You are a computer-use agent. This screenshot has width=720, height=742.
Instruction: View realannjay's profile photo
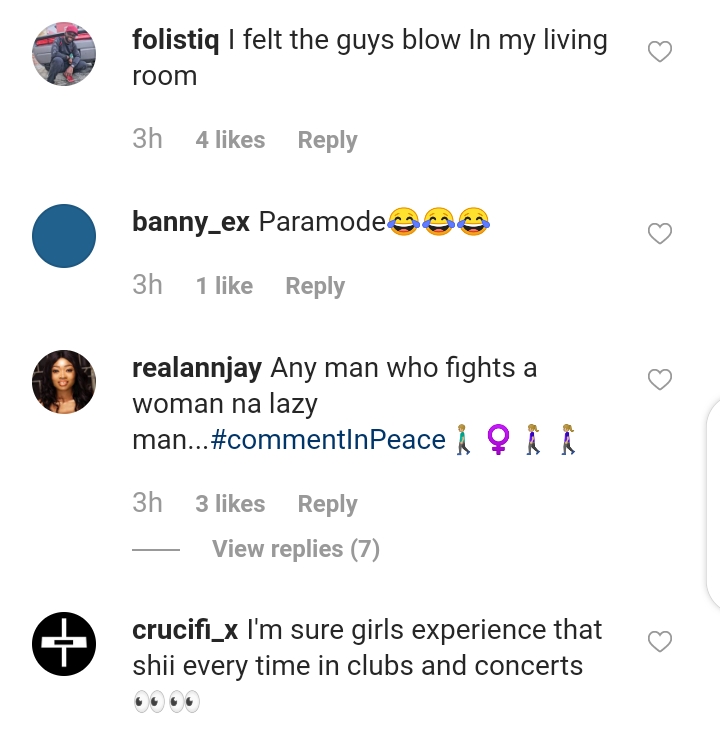64,381
